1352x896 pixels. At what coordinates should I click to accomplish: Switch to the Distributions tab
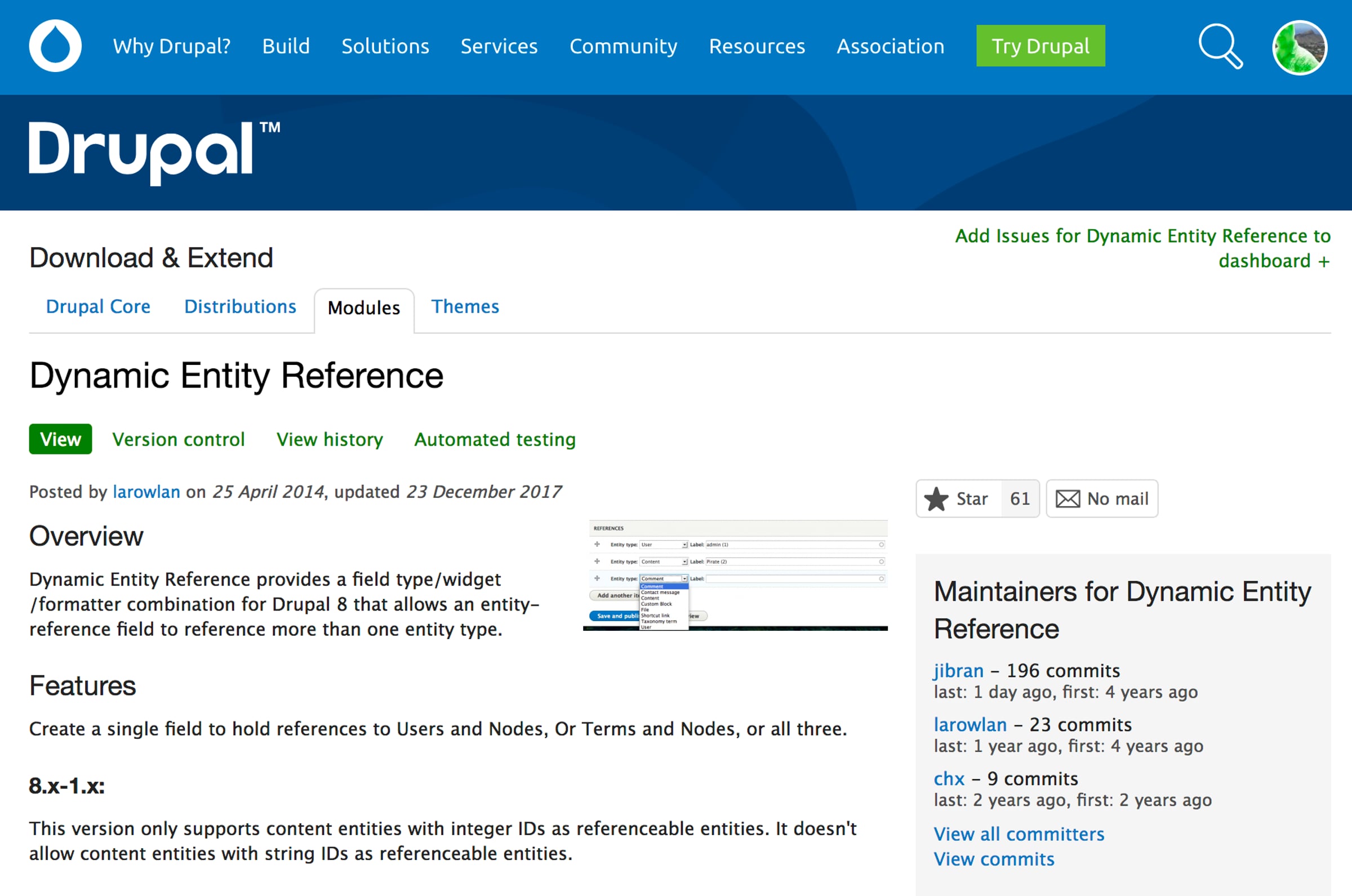240,307
